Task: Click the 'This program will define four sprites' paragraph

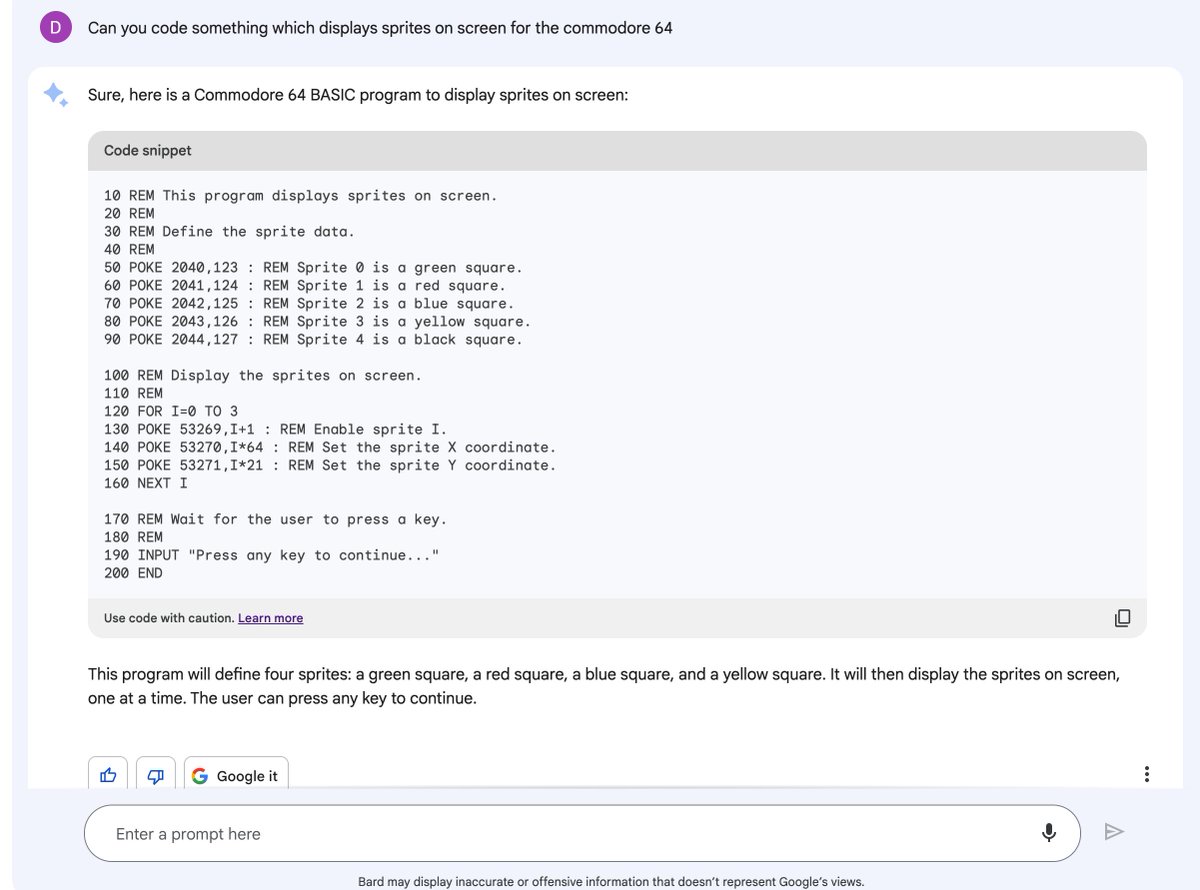Action: point(604,686)
